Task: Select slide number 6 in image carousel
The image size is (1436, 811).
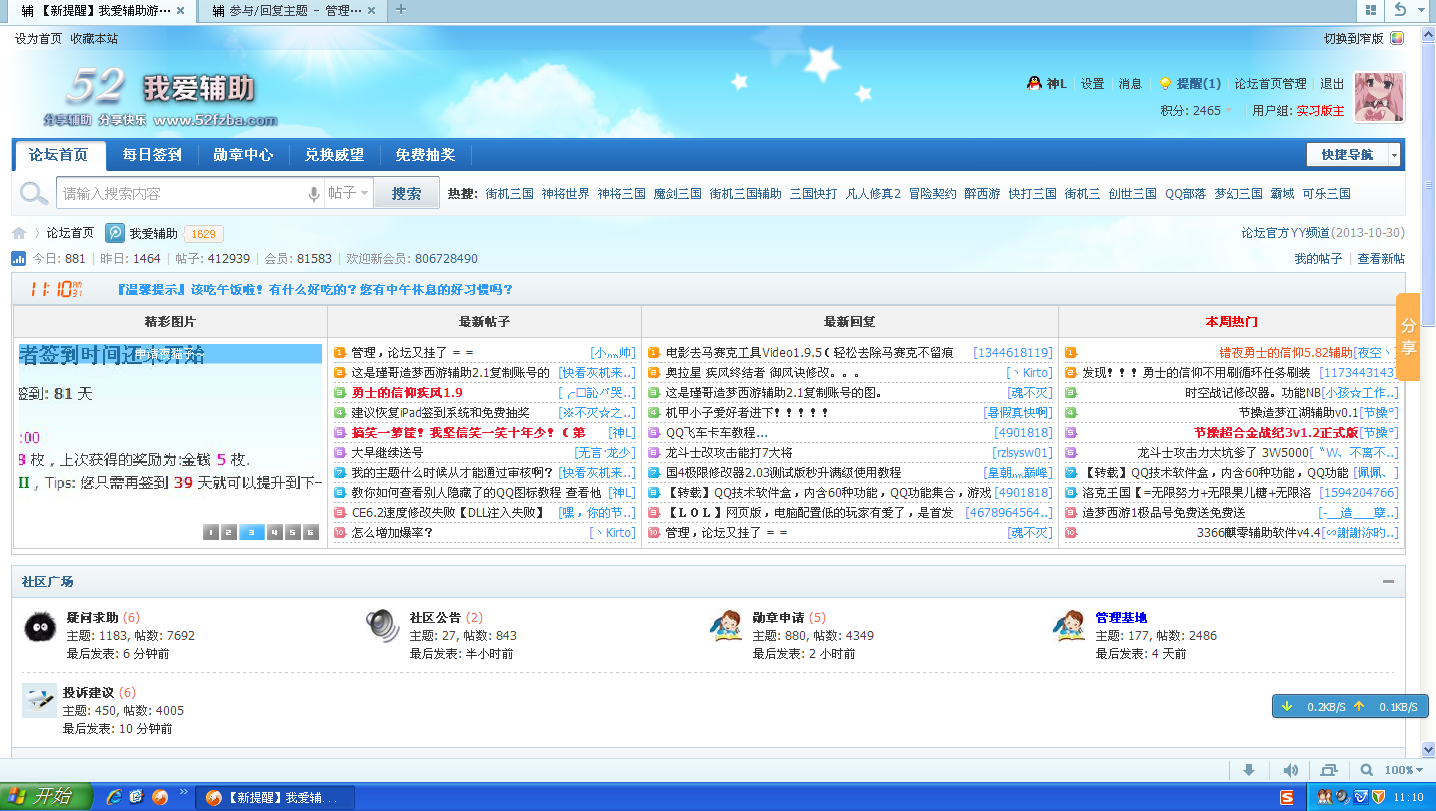Action: tap(311, 532)
